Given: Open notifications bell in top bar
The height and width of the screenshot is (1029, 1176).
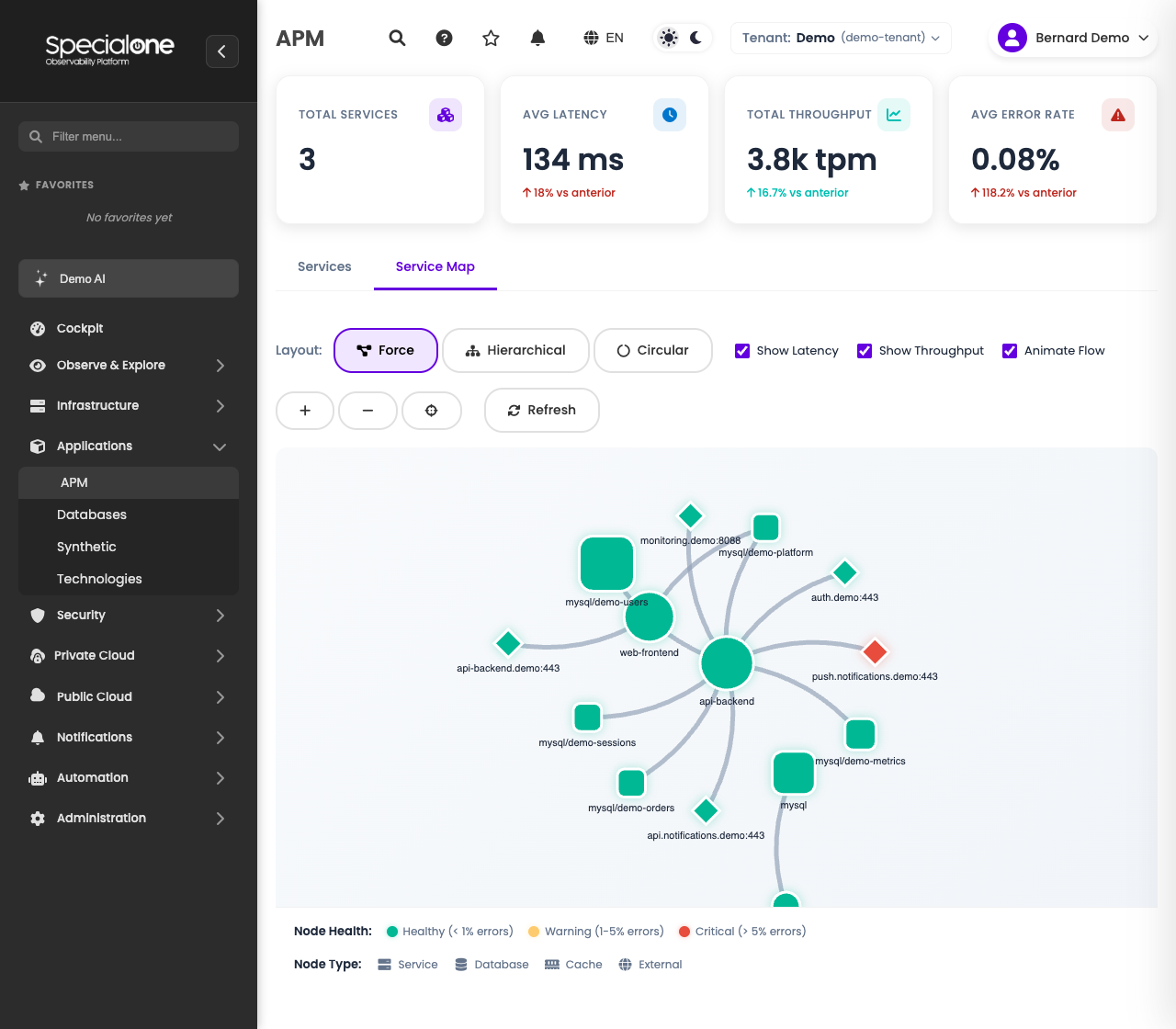Looking at the screenshot, I should (537, 38).
